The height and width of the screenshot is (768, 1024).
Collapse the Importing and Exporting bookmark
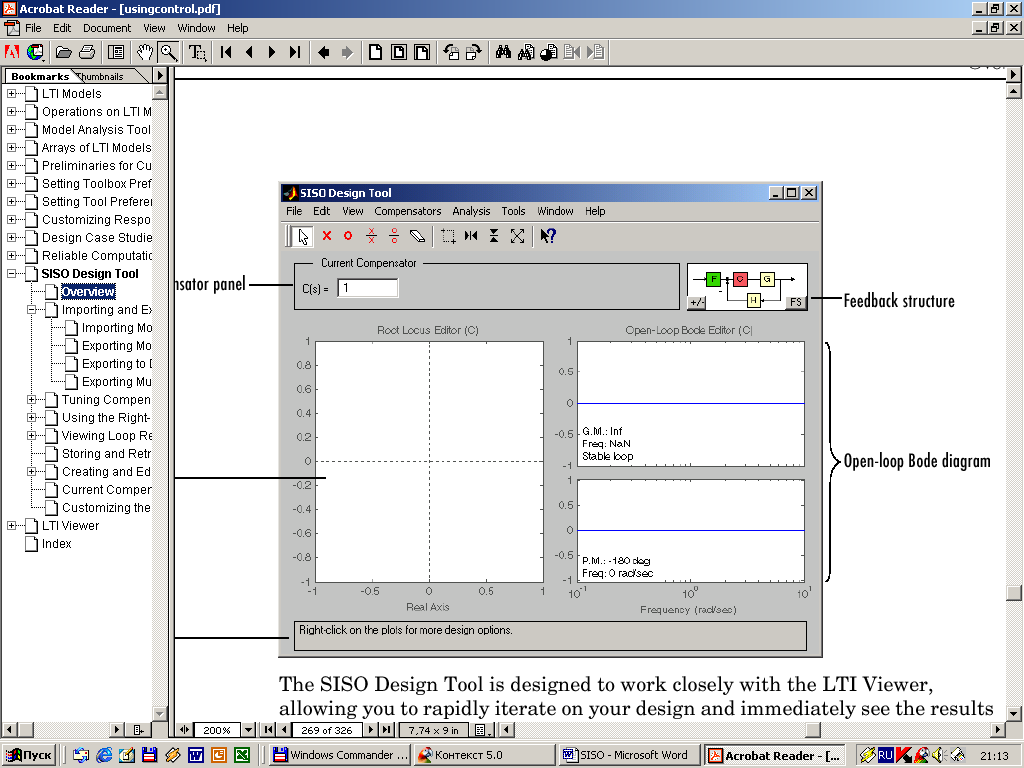31,310
